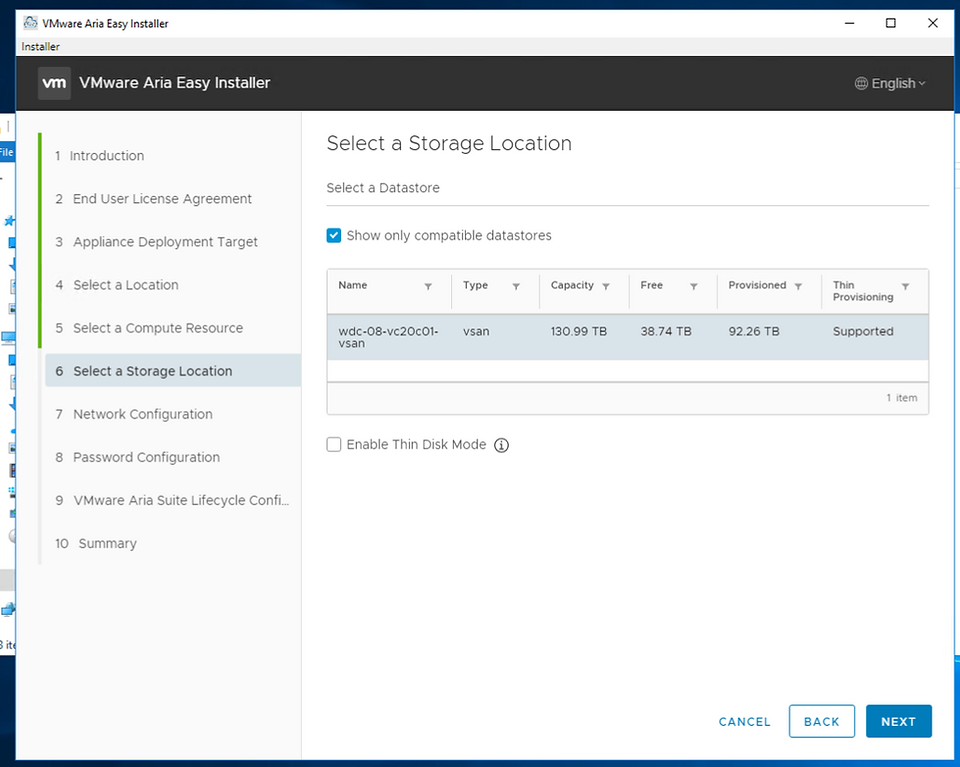
Task: Close the Easy Installer window
Action: point(932,23)
